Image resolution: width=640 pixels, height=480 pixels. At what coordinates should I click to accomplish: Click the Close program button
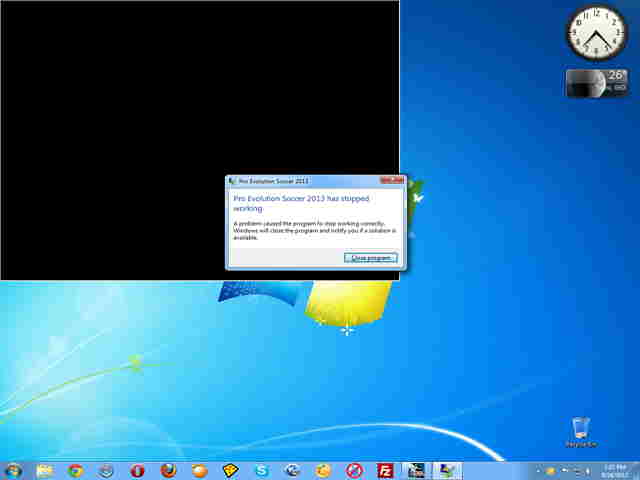coord(371,258)
